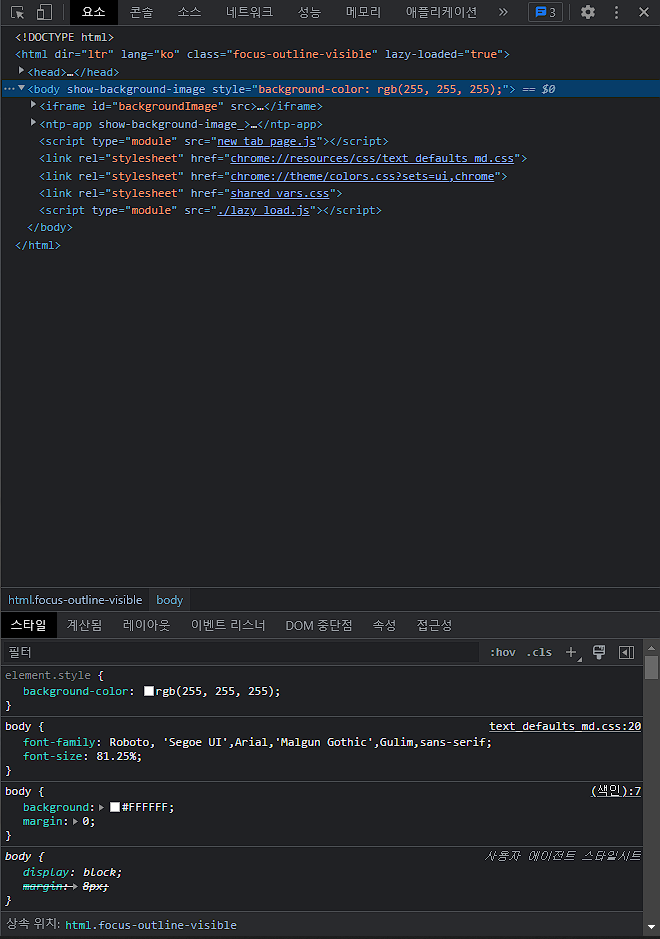Screen dimensions: 660x939
Task: Open the 속성 pane tab
Action: 384,625
